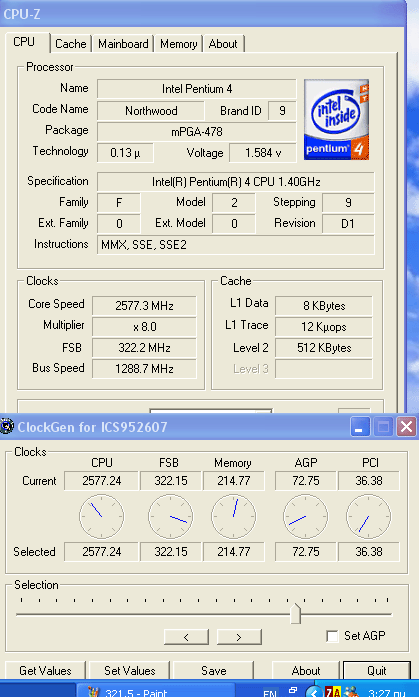Increase selection with the right arrow button
The image size is (419, 697).
(x=239, y=637)
